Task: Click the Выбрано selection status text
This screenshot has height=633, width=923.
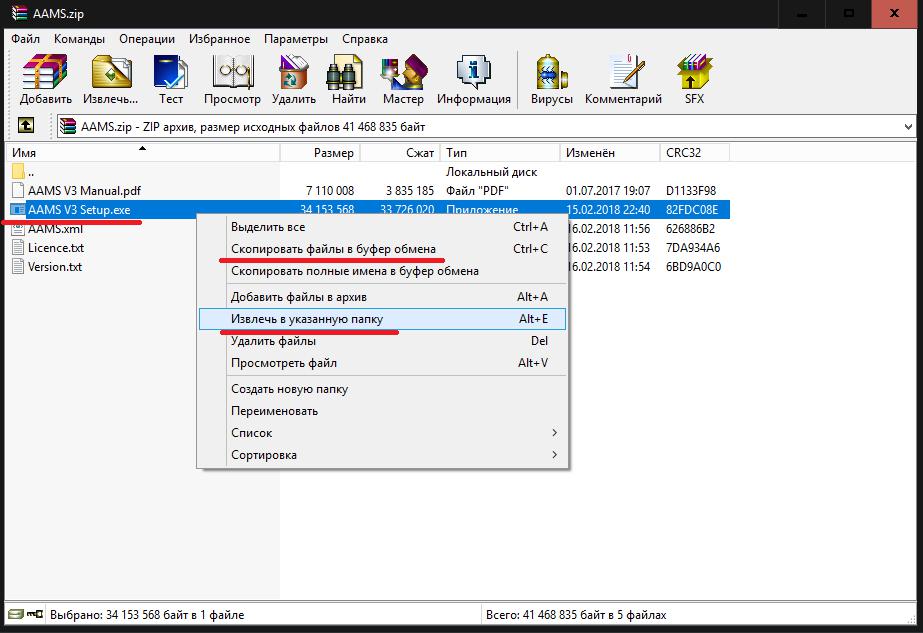Action: (x=147, y=615)
